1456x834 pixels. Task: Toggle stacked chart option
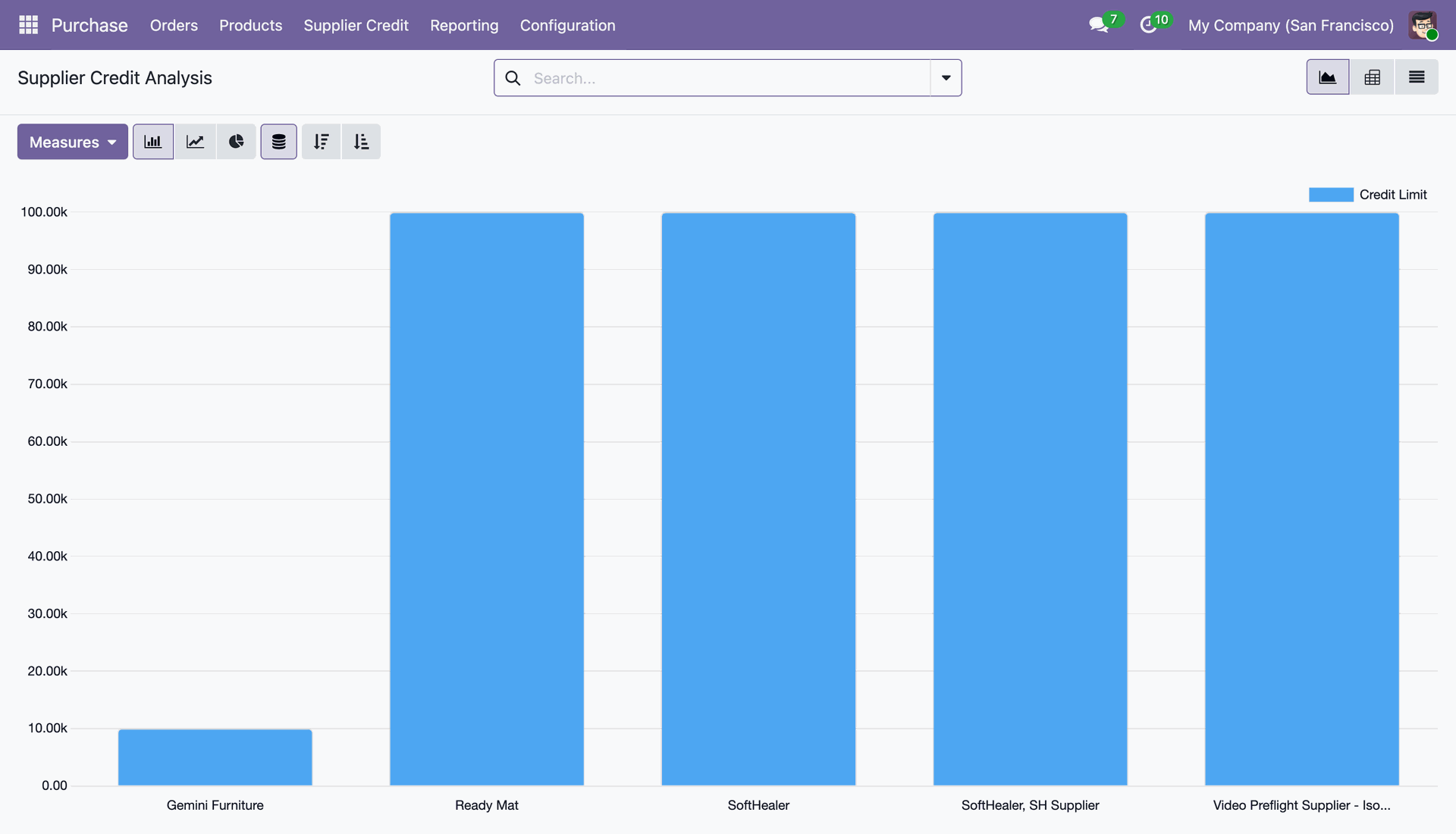pyautogui.click(x=279, y=142)
